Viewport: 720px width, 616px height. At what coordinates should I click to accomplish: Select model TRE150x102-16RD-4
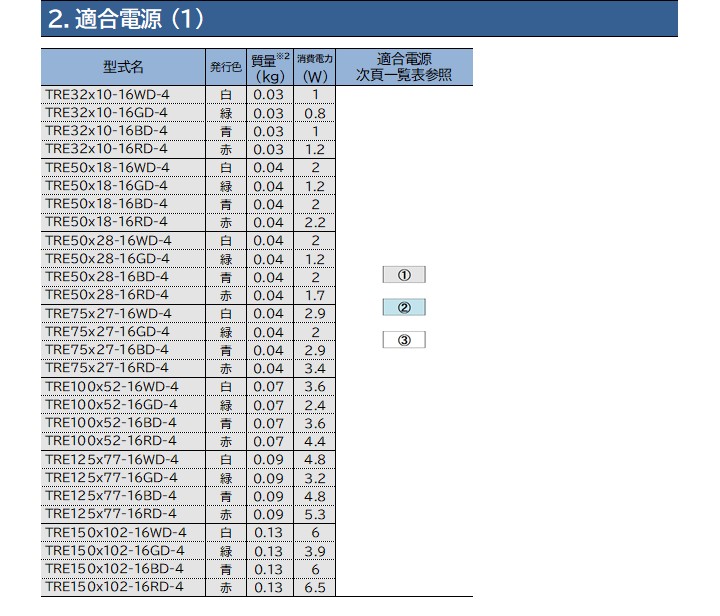pyautogui.click(x=114, y=587)
